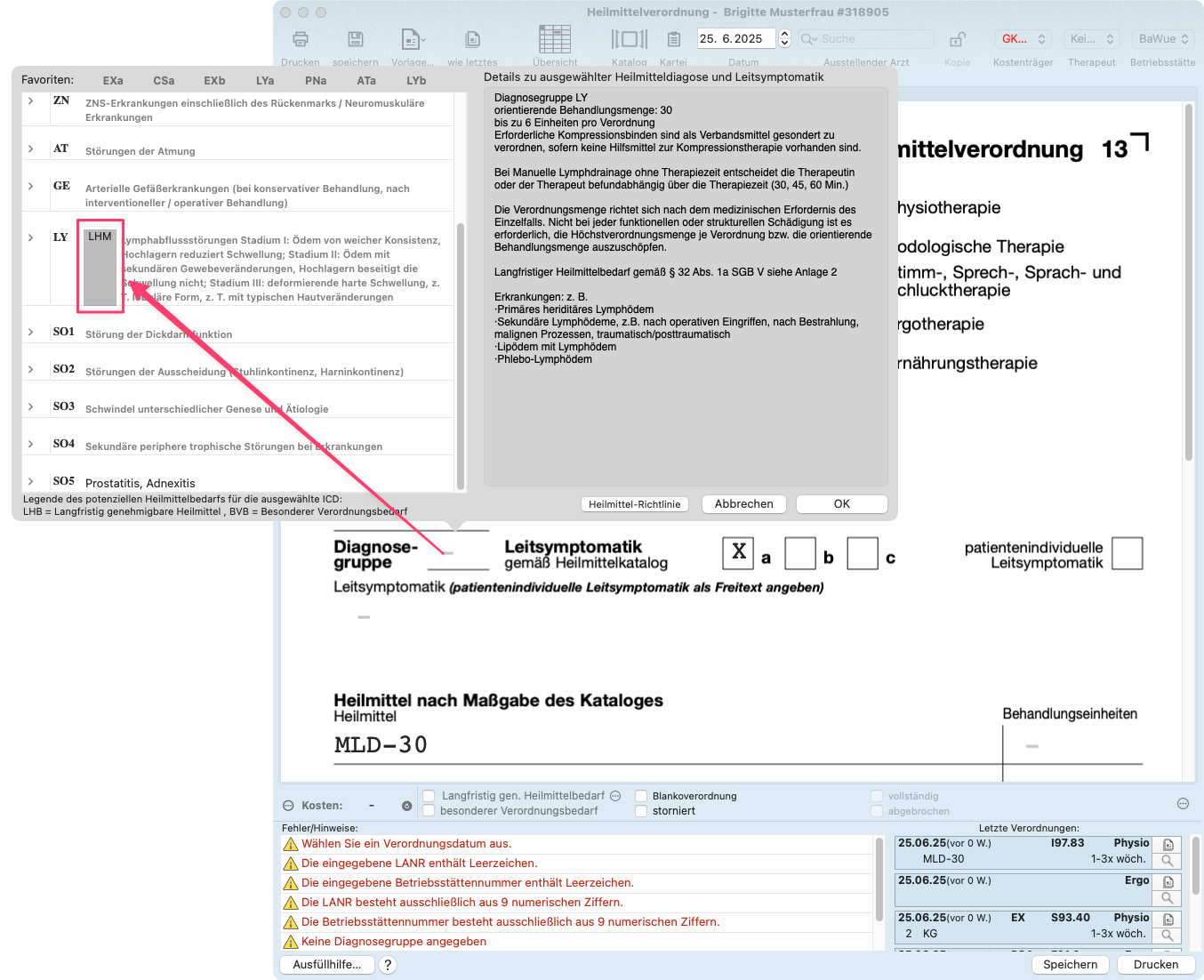1204x980 pixels.
Task: Click the date stepper next to 25. 6.2025
Action: [x=784, y=39]
